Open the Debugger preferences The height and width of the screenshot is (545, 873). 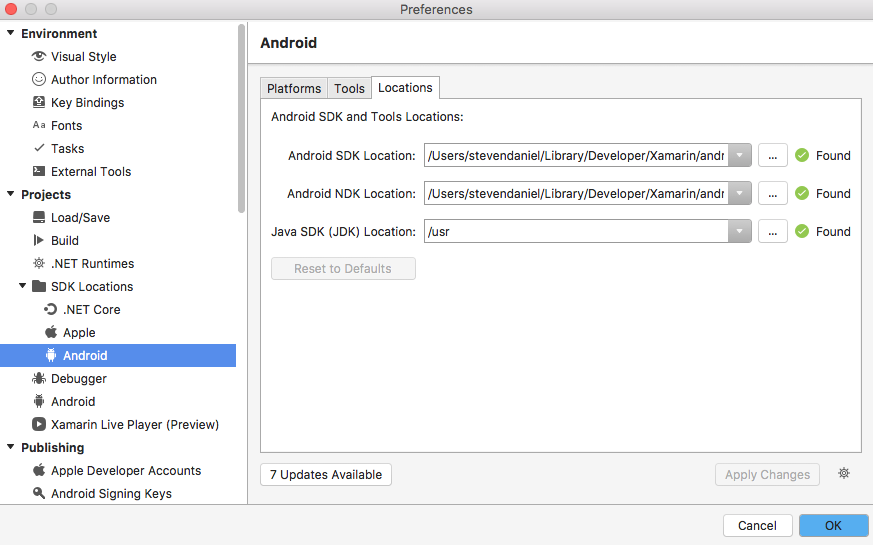[79, 379]
